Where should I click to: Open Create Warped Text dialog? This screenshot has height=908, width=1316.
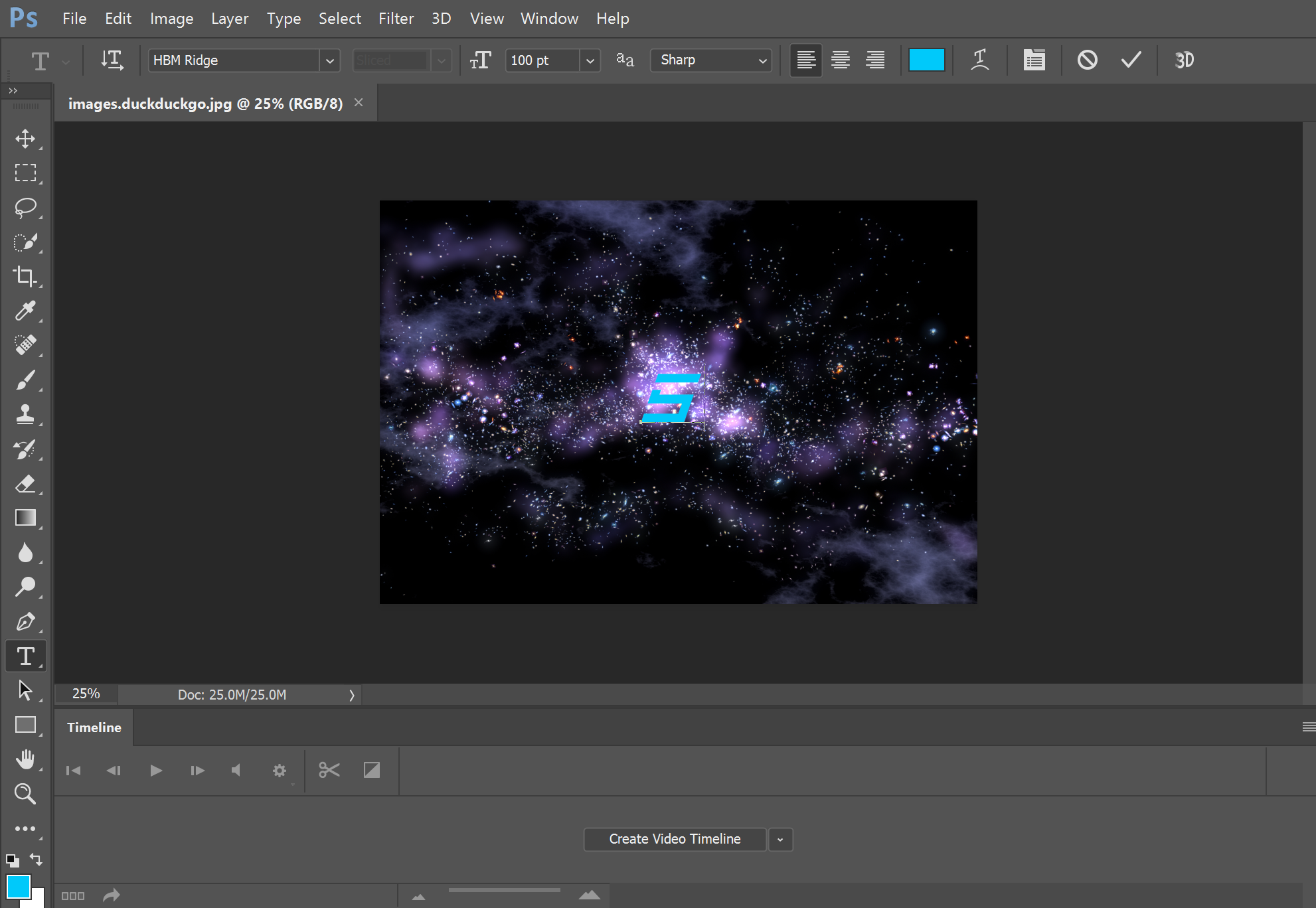[x=979, y=60]
